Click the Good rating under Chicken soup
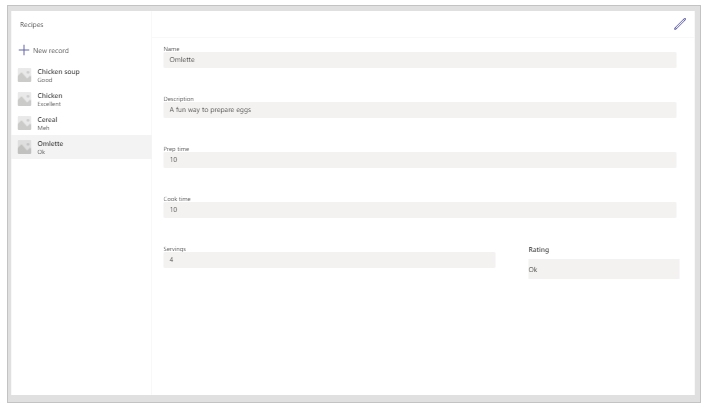 (45, 80)
